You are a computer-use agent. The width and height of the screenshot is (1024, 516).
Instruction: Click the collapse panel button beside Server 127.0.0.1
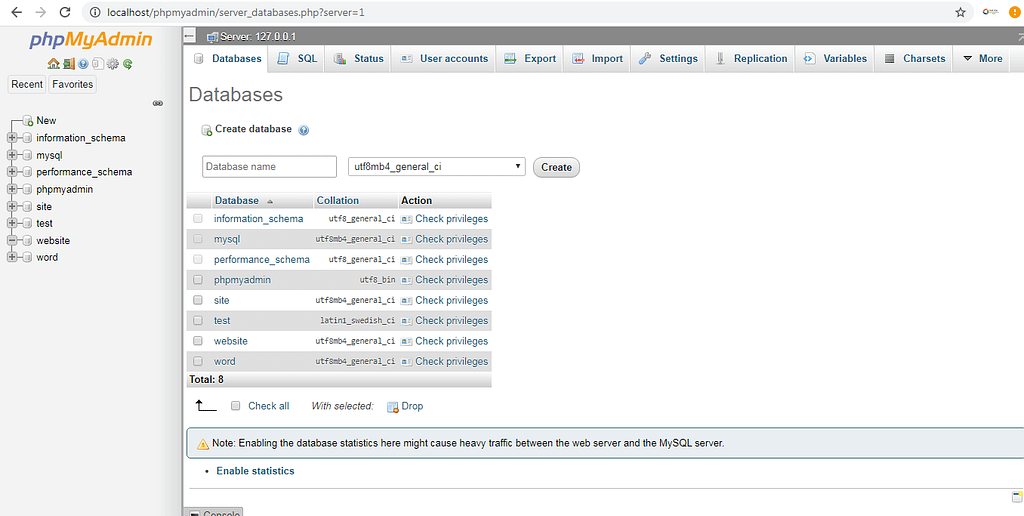pyautogui.click(x=190, y=37)
